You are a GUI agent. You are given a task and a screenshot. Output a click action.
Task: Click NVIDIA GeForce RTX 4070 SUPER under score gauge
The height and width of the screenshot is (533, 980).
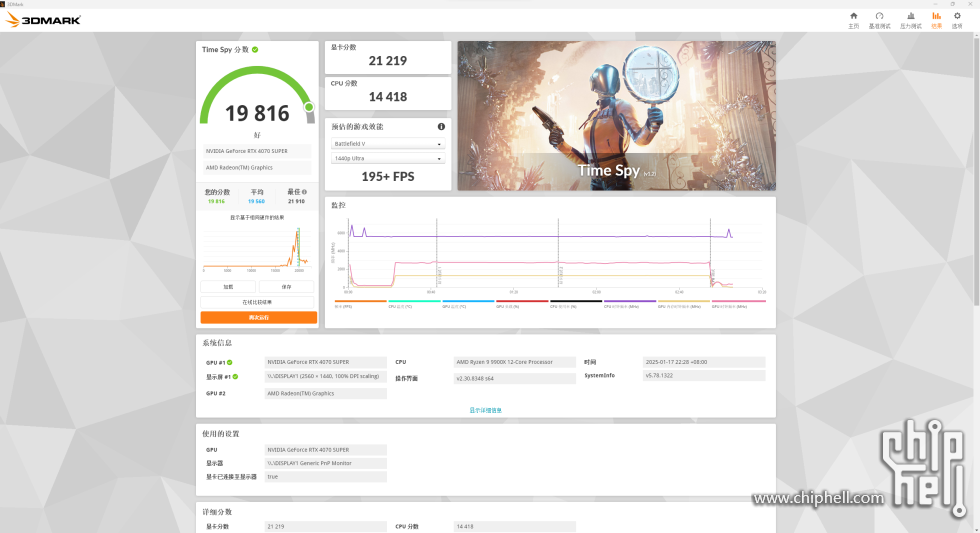pos(257,151)
